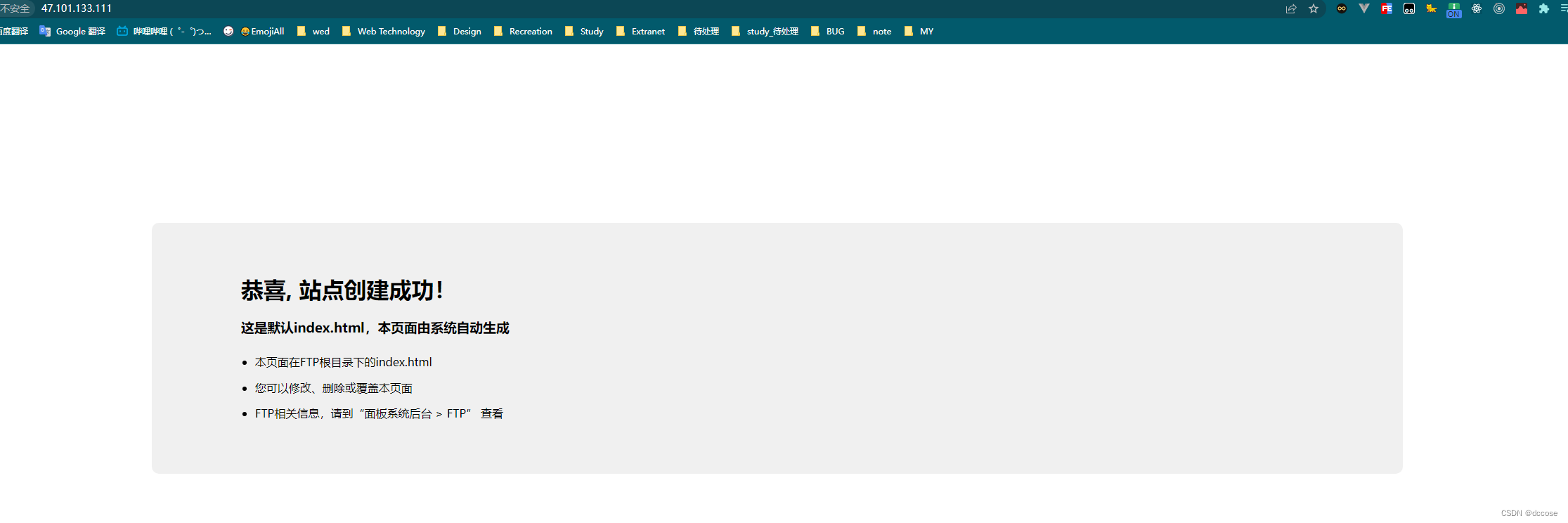Expand the Study bookmark folder
Screen dimensions: 1568x523
(584, 31)
